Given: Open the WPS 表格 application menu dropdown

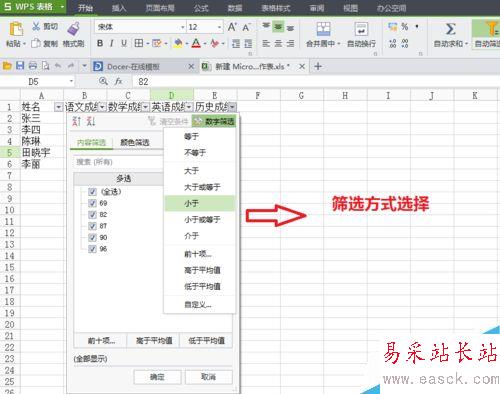Looking at the screenshot, I should click(62, 7).
